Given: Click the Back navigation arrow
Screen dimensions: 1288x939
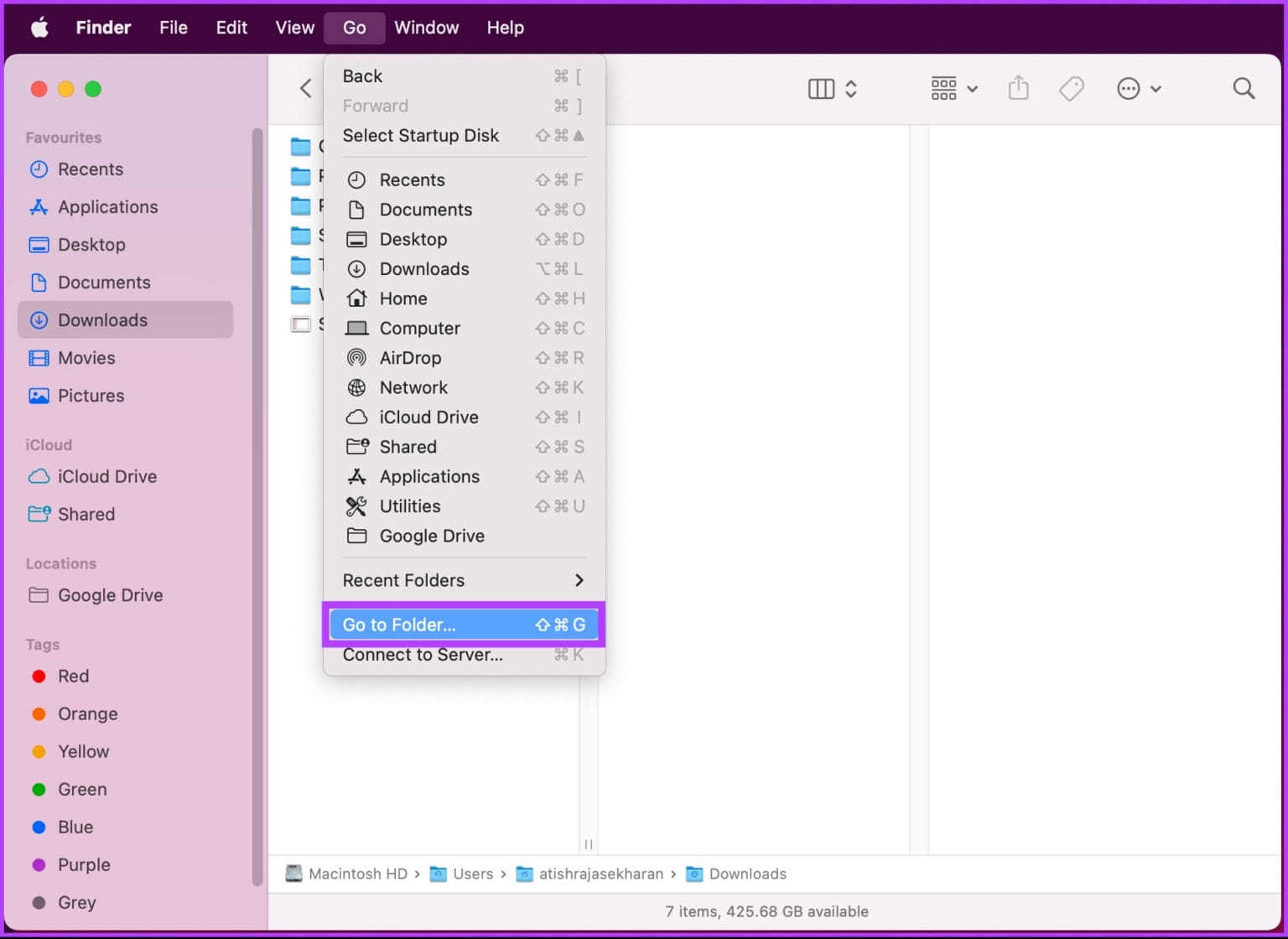Looking at the screenshot, I should (x=305, y=88).
